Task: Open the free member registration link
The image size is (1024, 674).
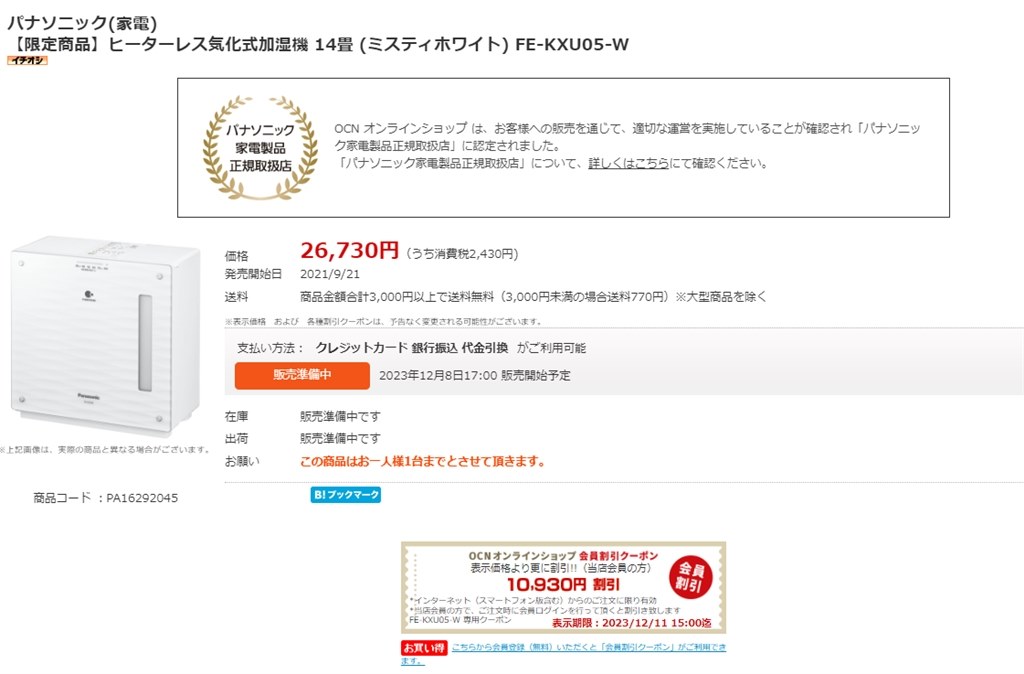Action: tap(564, 653)
